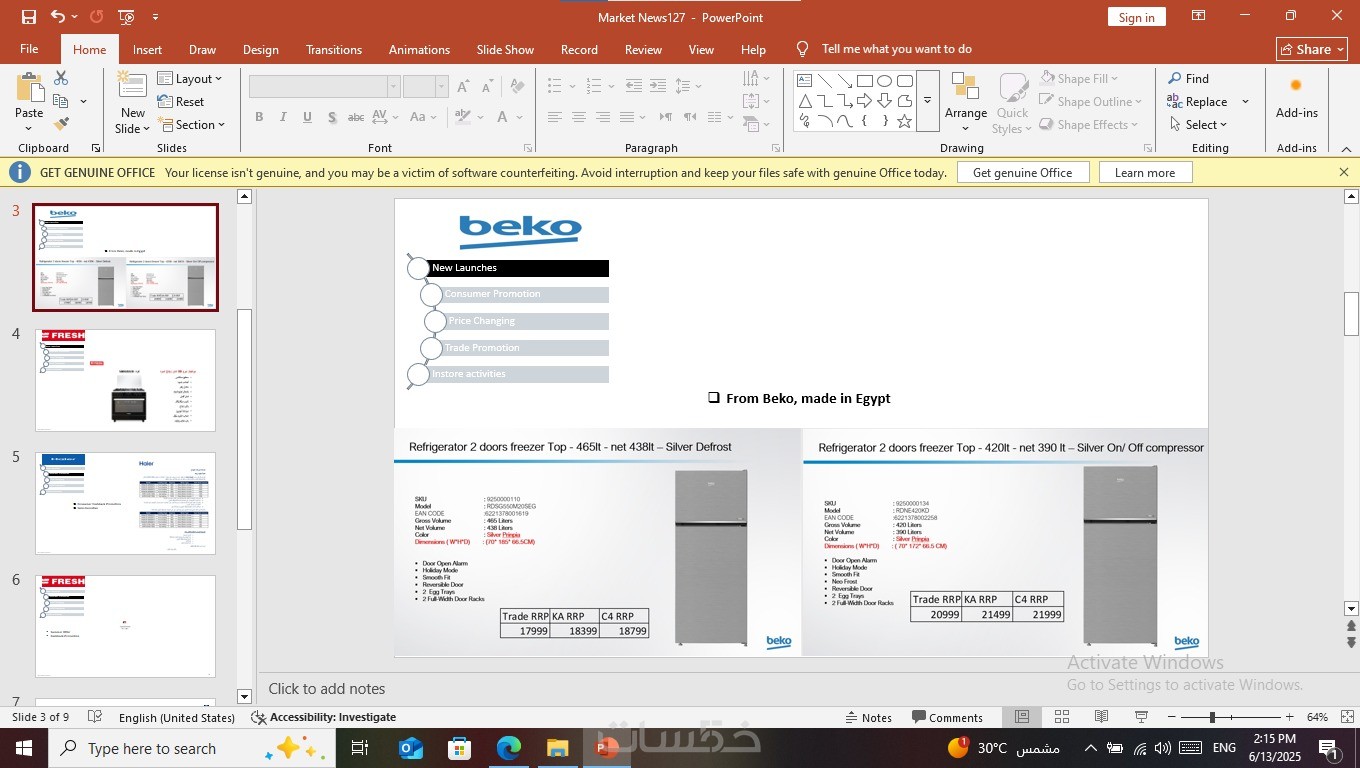The width and height of the screenshot is (1360, 768).
Task: Fit slide to current window
Action: coord(1347,717)
